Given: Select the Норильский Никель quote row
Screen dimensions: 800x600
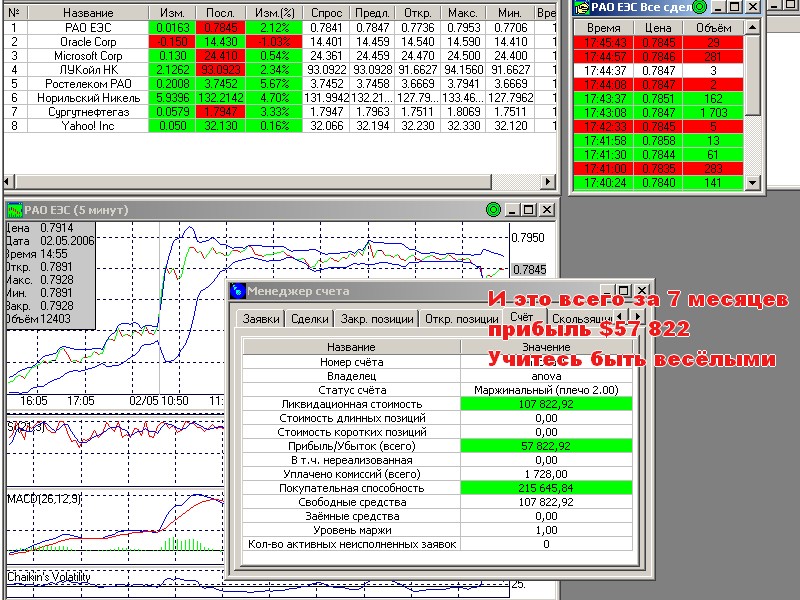Looking at the screenshot, I should [x=90, y=98].
